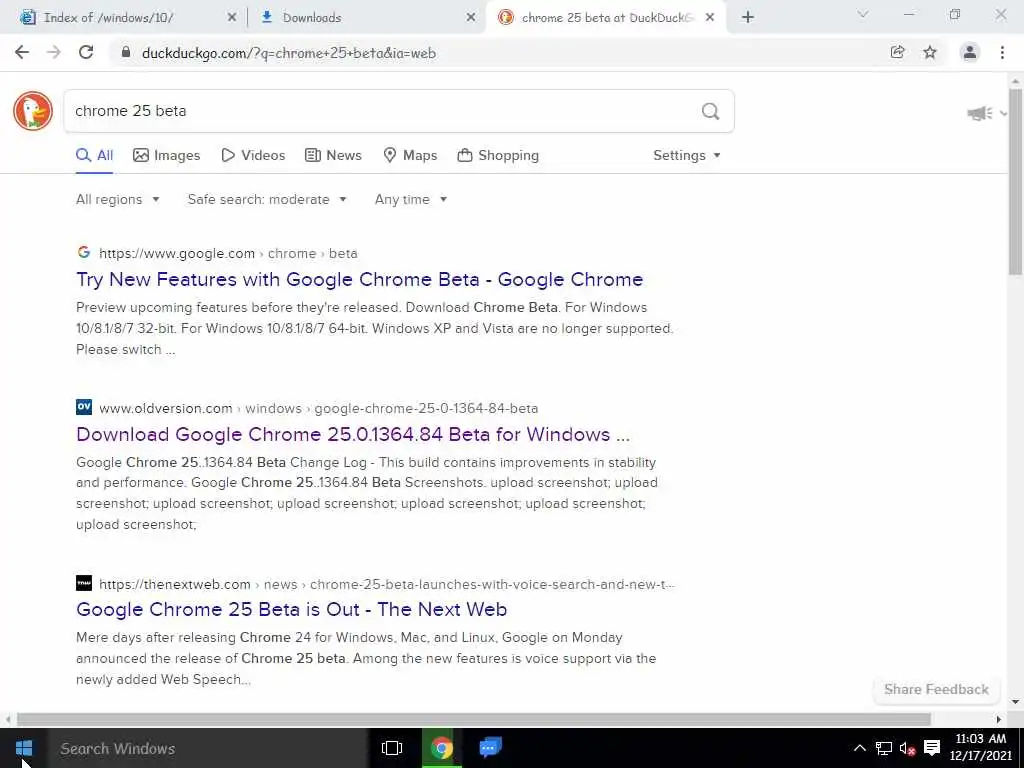Select the Images search tab
This screenshot has height=768, width=1024.
[x=167, y=155]
